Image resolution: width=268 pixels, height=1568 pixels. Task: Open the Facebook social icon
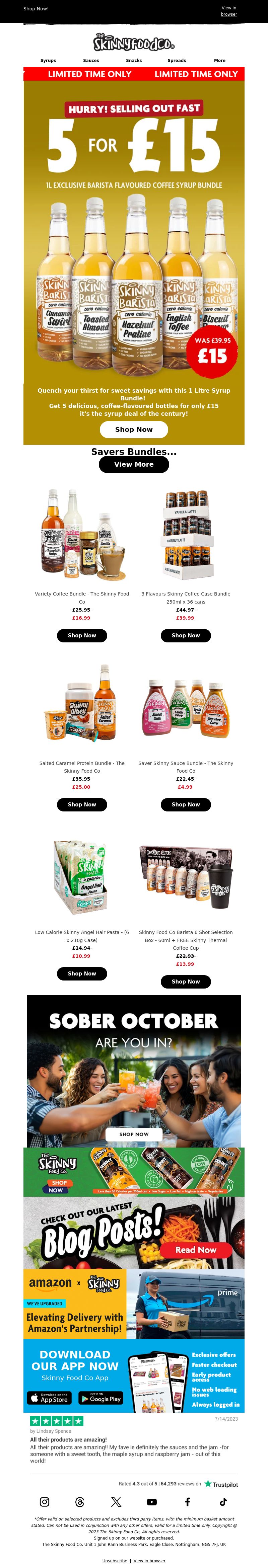[x=188, y=1502]
